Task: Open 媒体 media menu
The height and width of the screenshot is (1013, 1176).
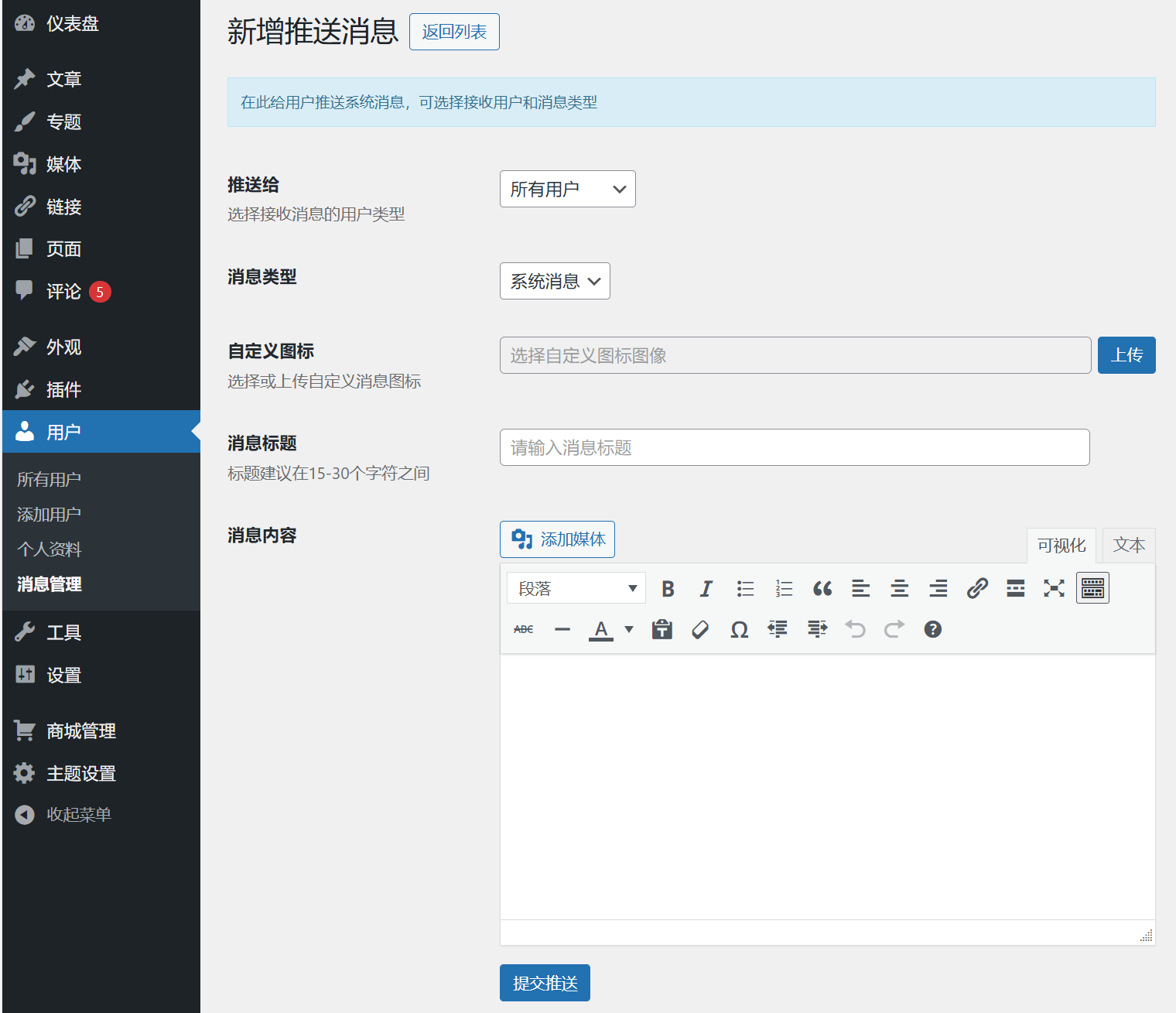Action: (x=101, y=164)
